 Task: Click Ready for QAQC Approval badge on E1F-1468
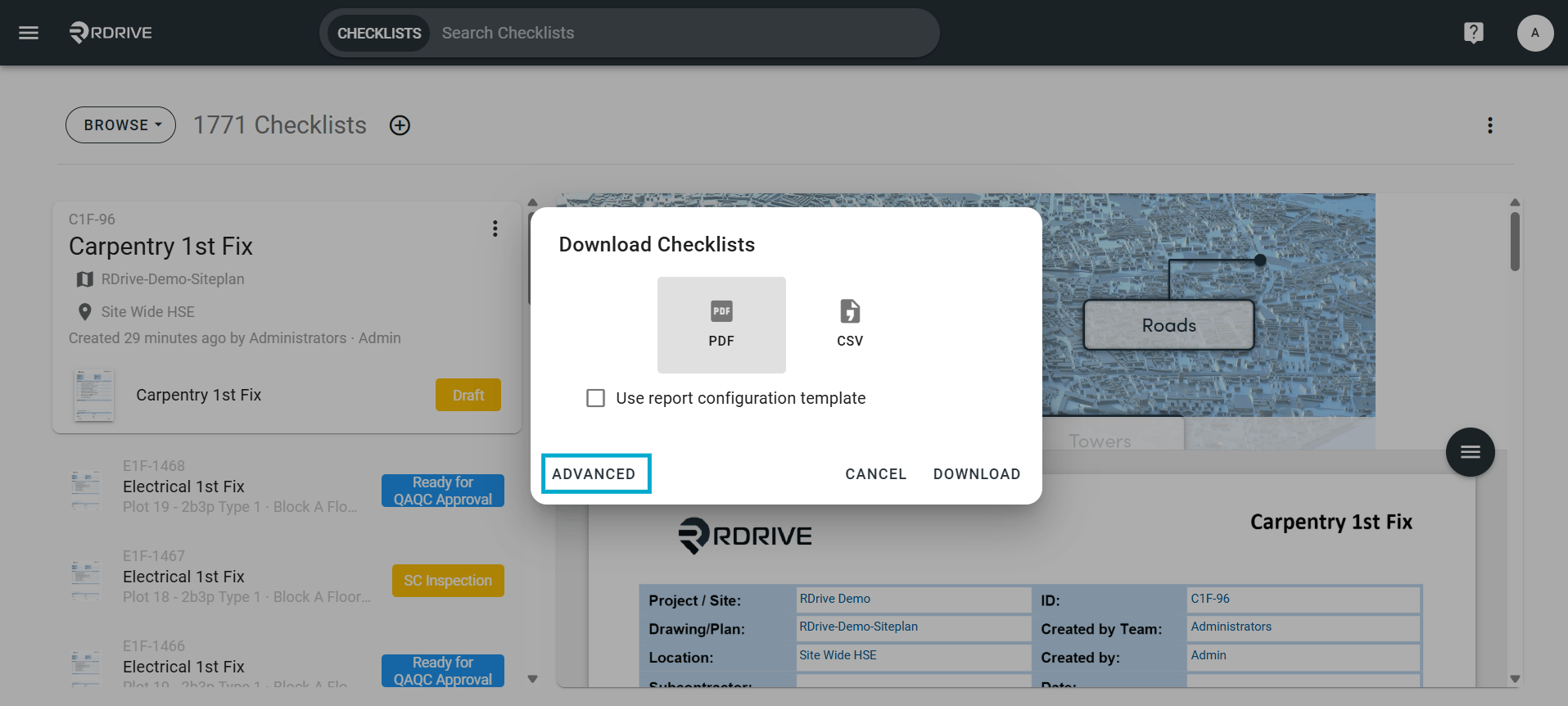click(x=443, y=491)
